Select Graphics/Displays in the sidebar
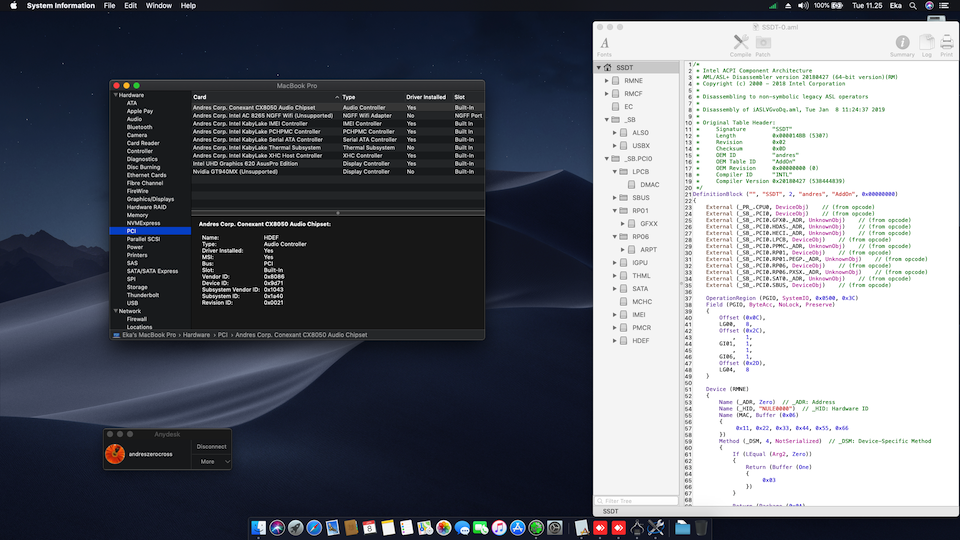 click(x=150, y=199)
